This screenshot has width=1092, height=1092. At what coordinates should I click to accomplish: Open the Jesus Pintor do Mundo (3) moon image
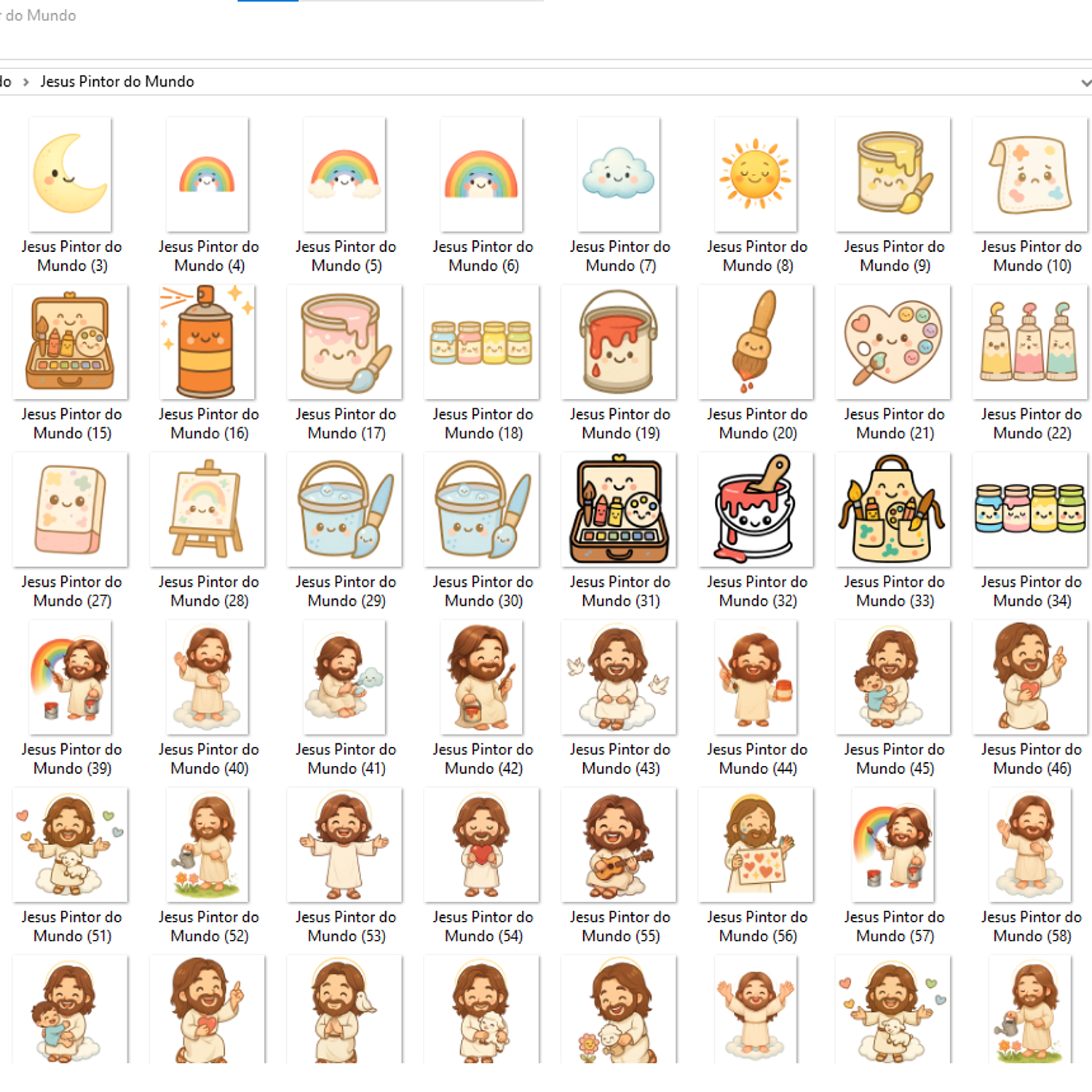(x=70, y=175)
